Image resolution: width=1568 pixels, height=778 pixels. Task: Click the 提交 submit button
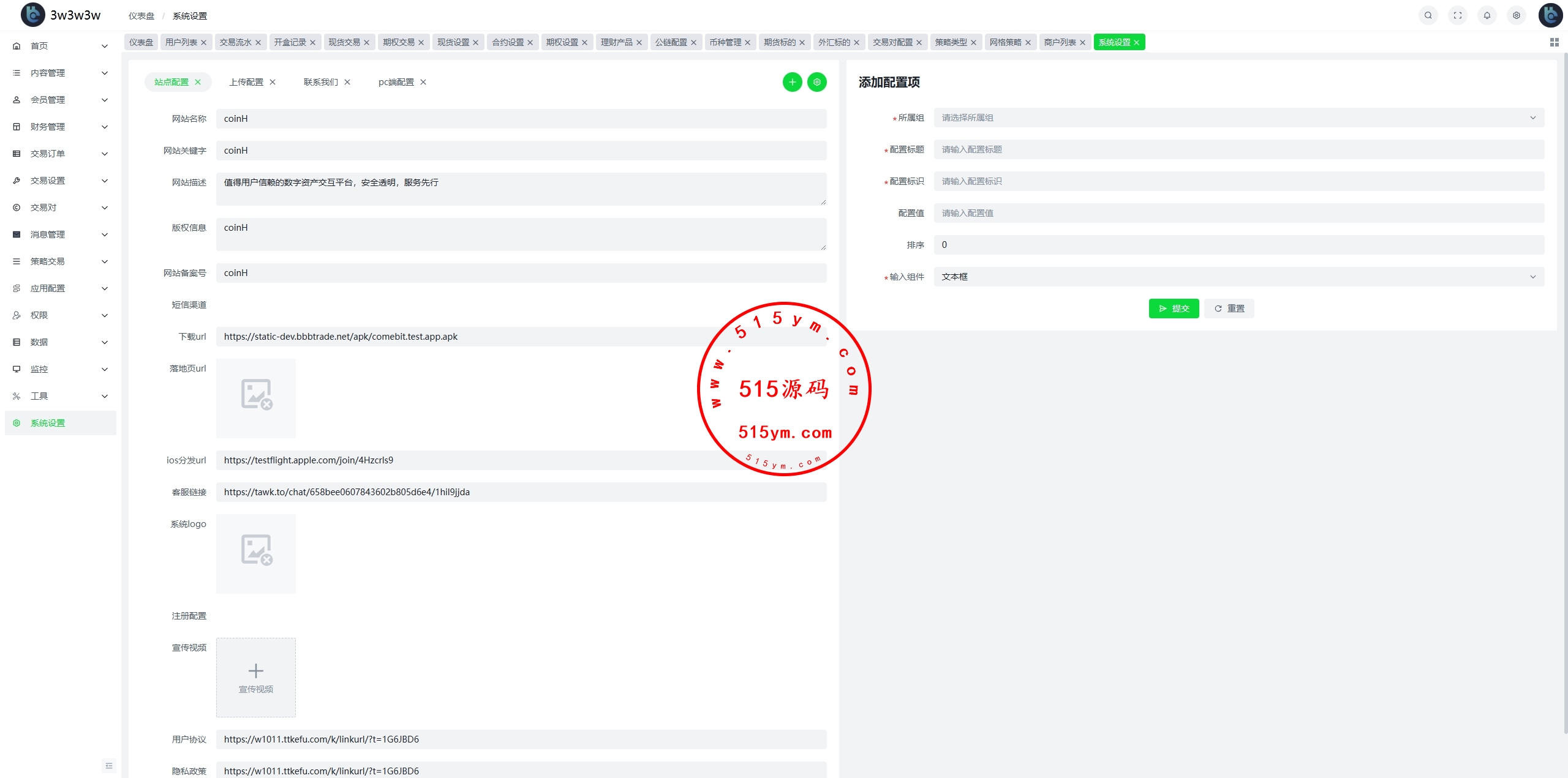(x=1173, y=309)
